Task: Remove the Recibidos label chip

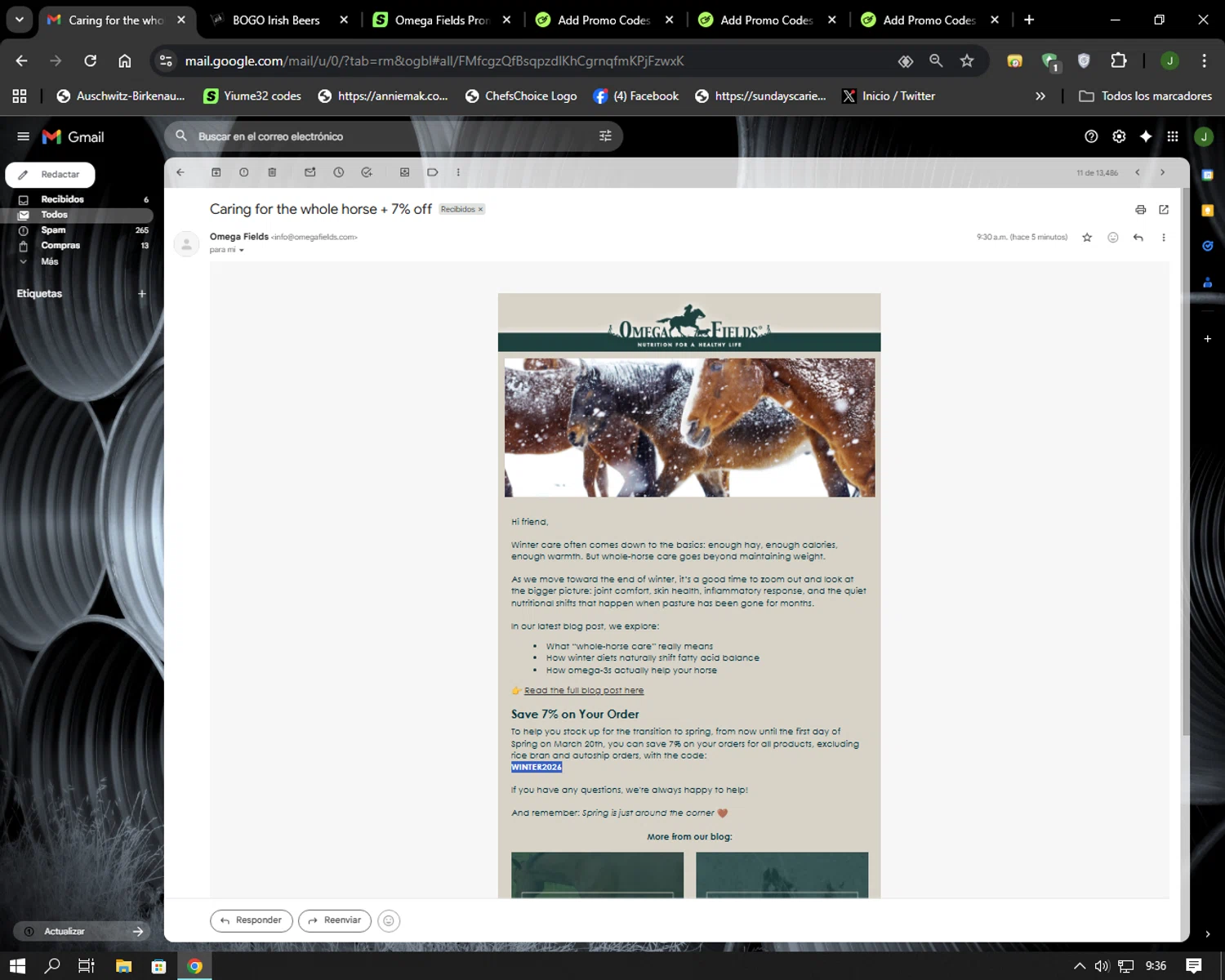Action: [x=480, y=210]
